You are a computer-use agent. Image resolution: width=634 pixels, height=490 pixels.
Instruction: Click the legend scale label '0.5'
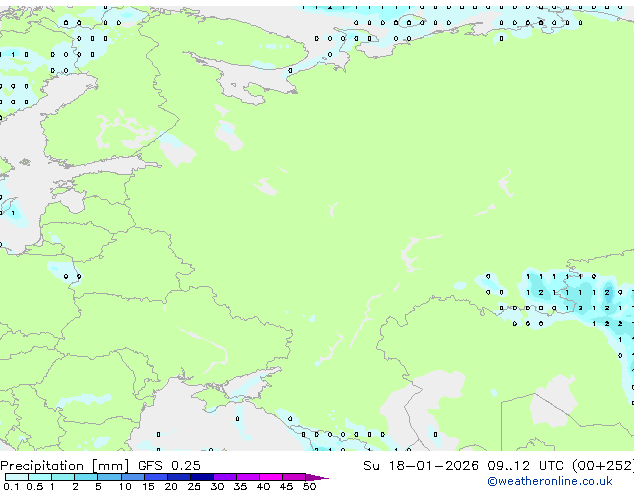point(35,486)
